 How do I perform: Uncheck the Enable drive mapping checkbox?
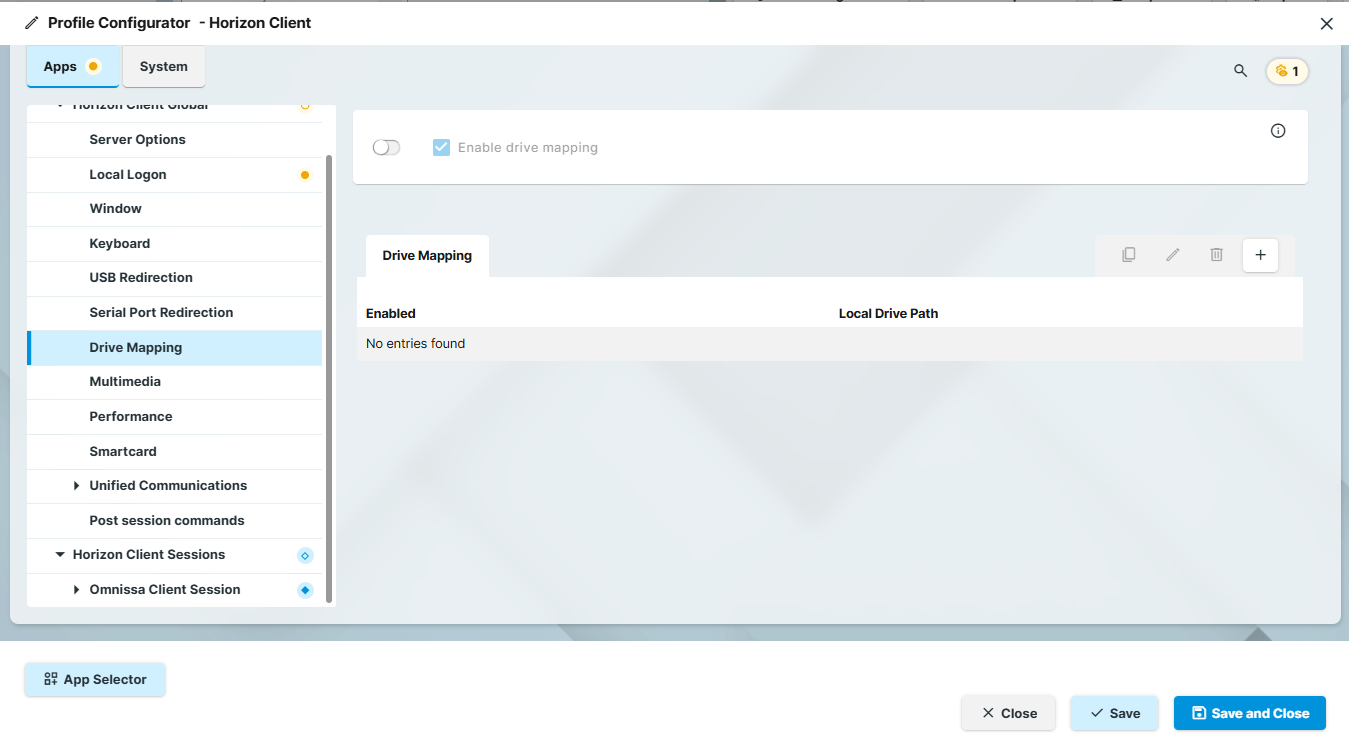[x=441, y=146]
